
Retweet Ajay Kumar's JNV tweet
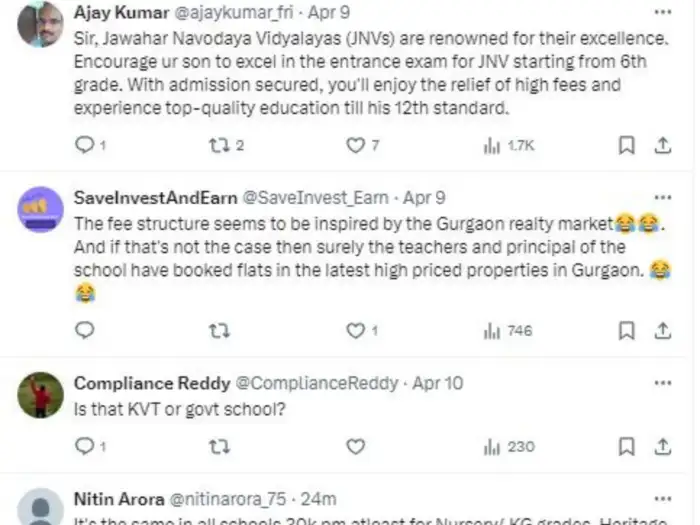click(219, 146)
